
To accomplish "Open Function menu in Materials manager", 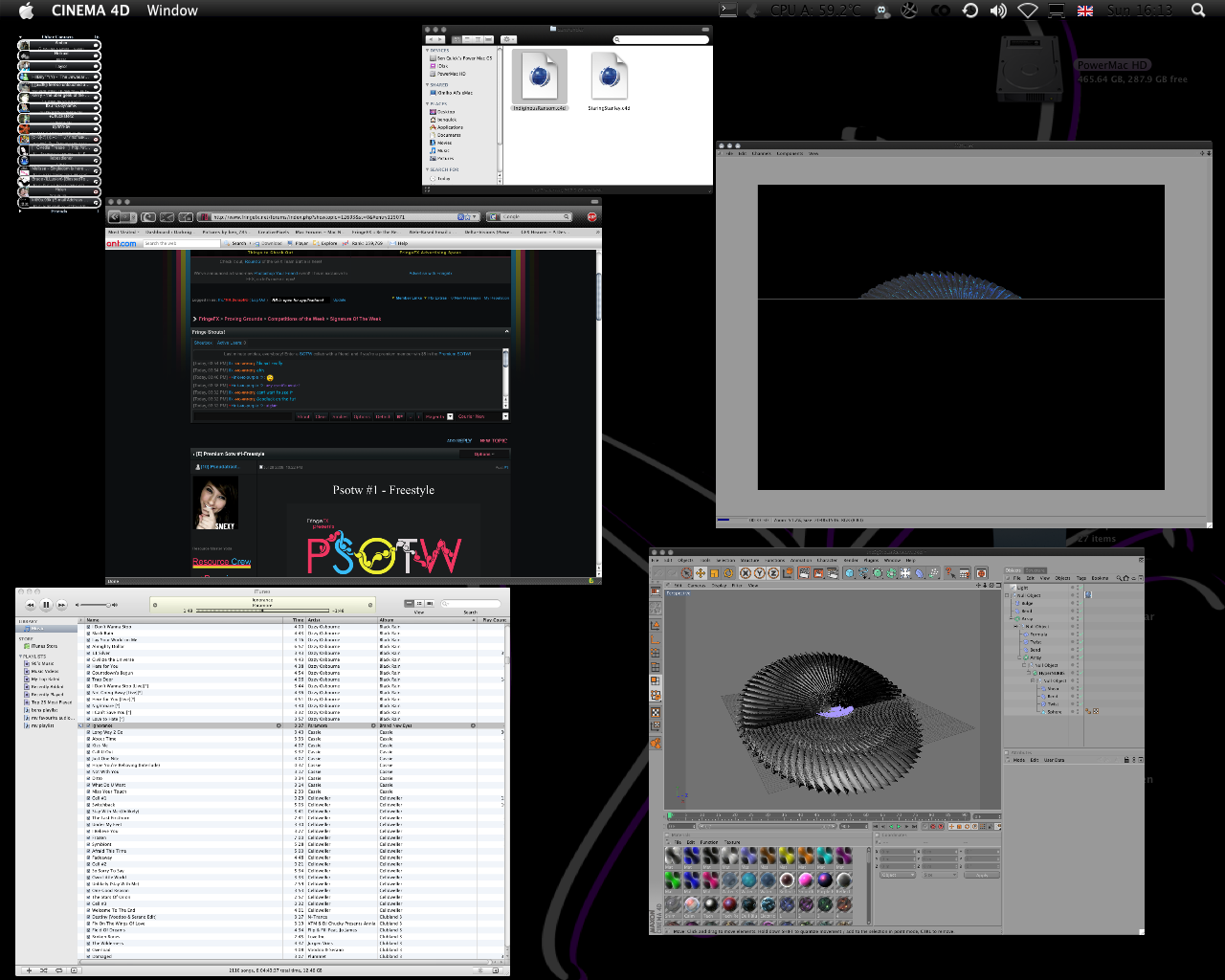I will [x=709, y=842].
